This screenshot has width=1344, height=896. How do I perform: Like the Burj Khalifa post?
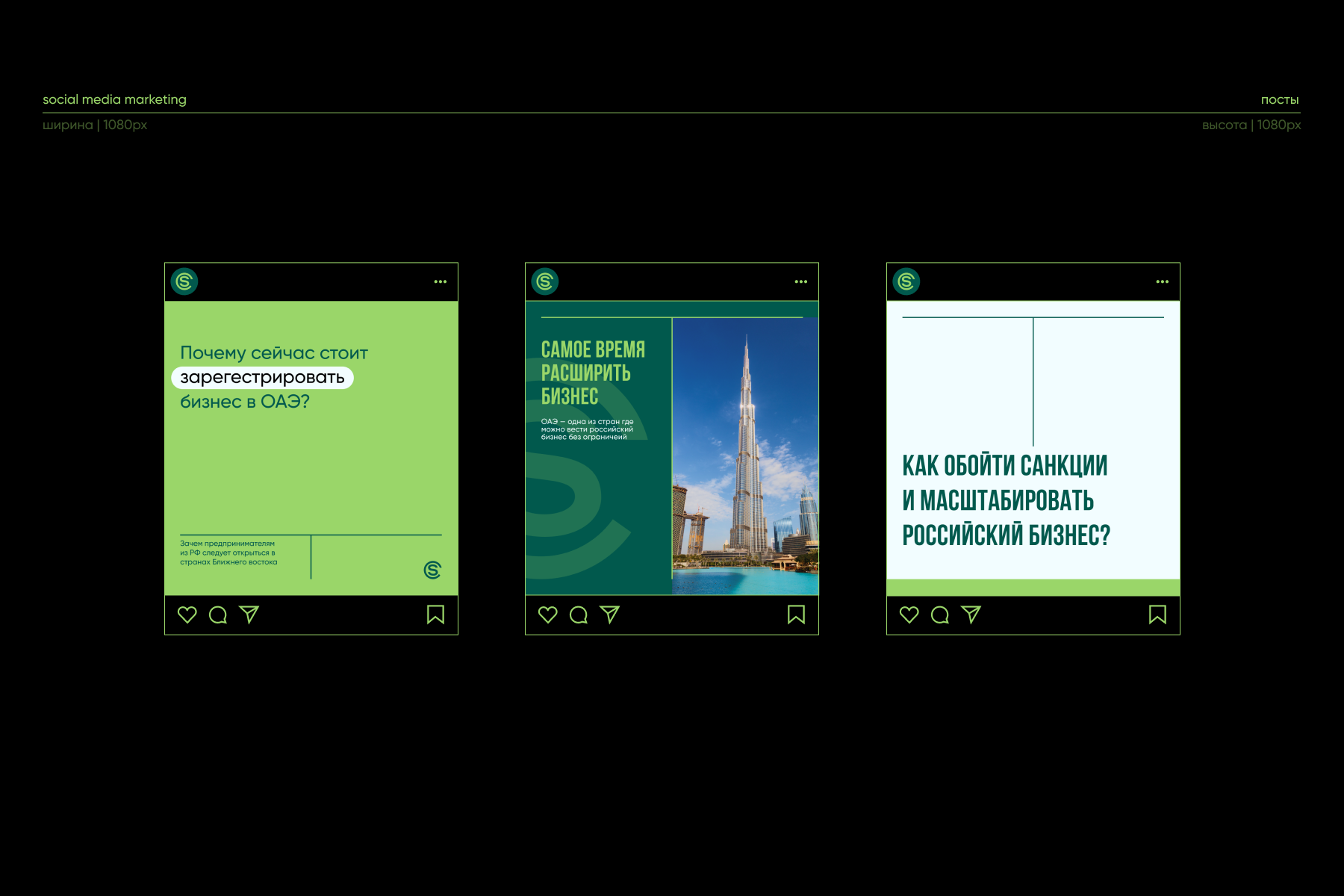click(547, 615)
